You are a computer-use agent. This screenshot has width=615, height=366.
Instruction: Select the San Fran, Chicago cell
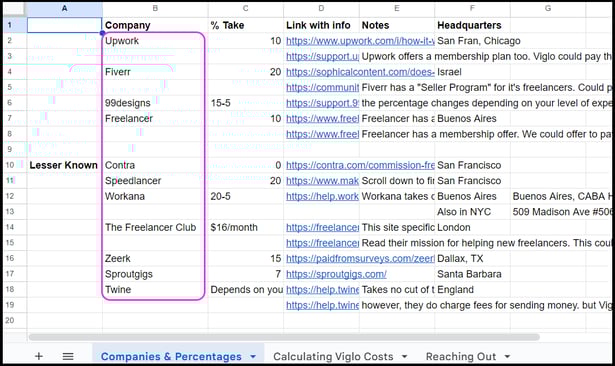coord(472,41)
